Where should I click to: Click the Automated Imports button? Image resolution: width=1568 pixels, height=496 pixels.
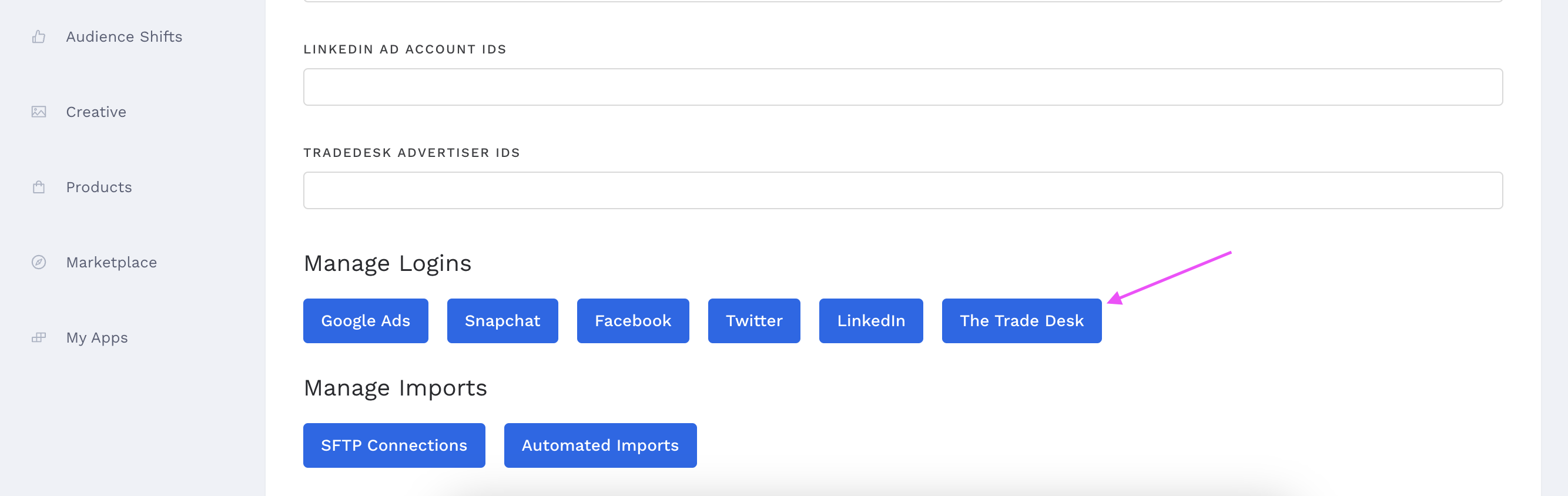(599, 445)
